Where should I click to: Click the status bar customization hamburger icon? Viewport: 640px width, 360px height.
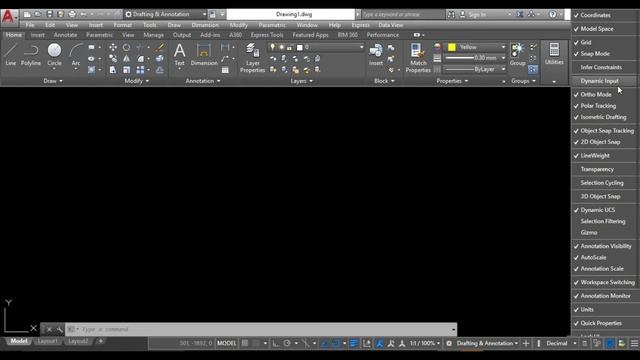click(634, 343)
